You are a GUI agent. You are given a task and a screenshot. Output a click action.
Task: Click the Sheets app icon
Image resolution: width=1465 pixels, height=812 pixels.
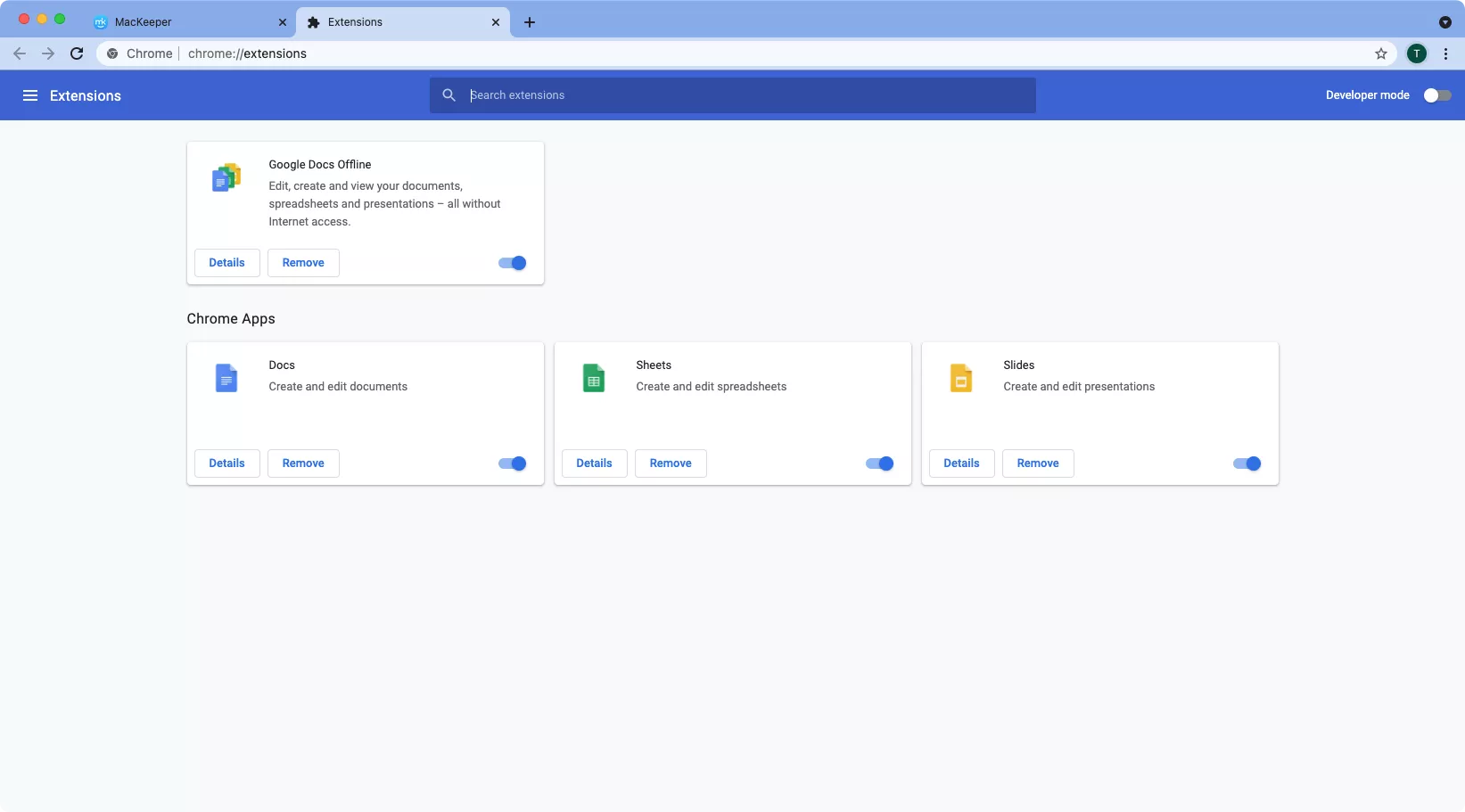pyautogui.click(x=594, y=378)
